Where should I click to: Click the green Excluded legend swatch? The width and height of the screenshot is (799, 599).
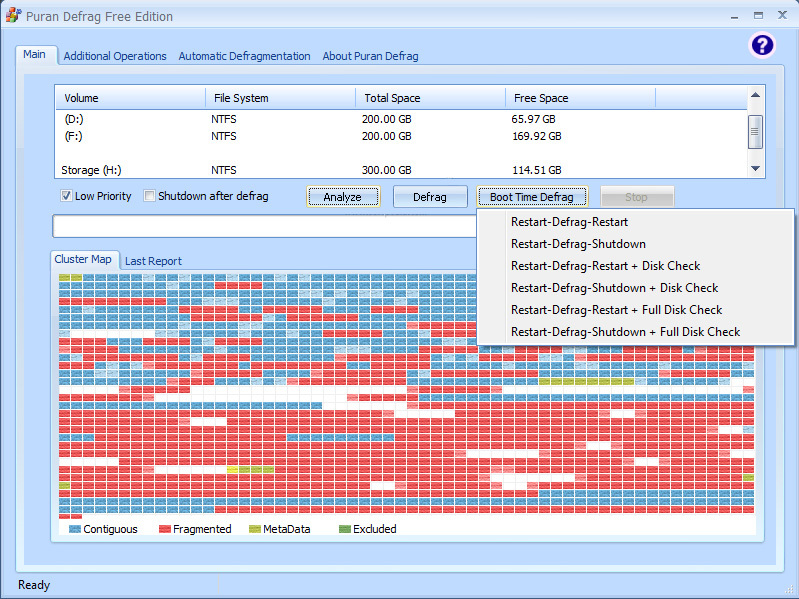tap(345, 529)
